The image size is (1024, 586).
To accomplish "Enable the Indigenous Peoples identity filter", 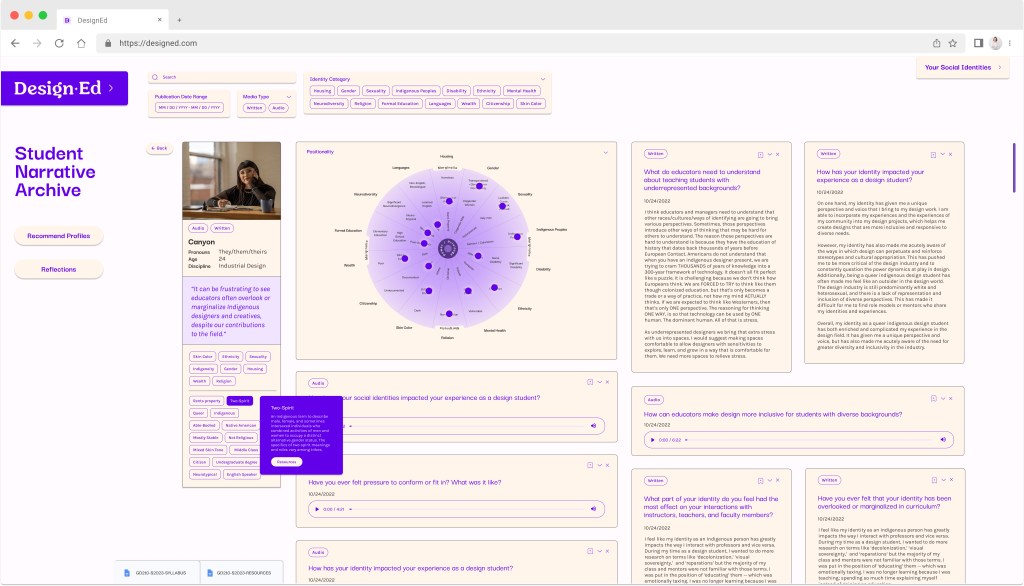I will coord(415,90).
